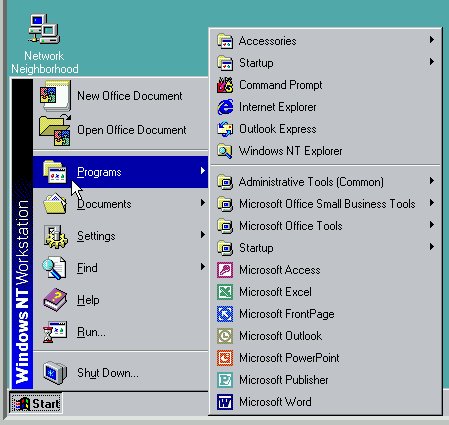Image resolution: width=449 pixels, height=425 pixels.
Task: Click the Microsoft PowerPoint icon
Action: [225, 358]
